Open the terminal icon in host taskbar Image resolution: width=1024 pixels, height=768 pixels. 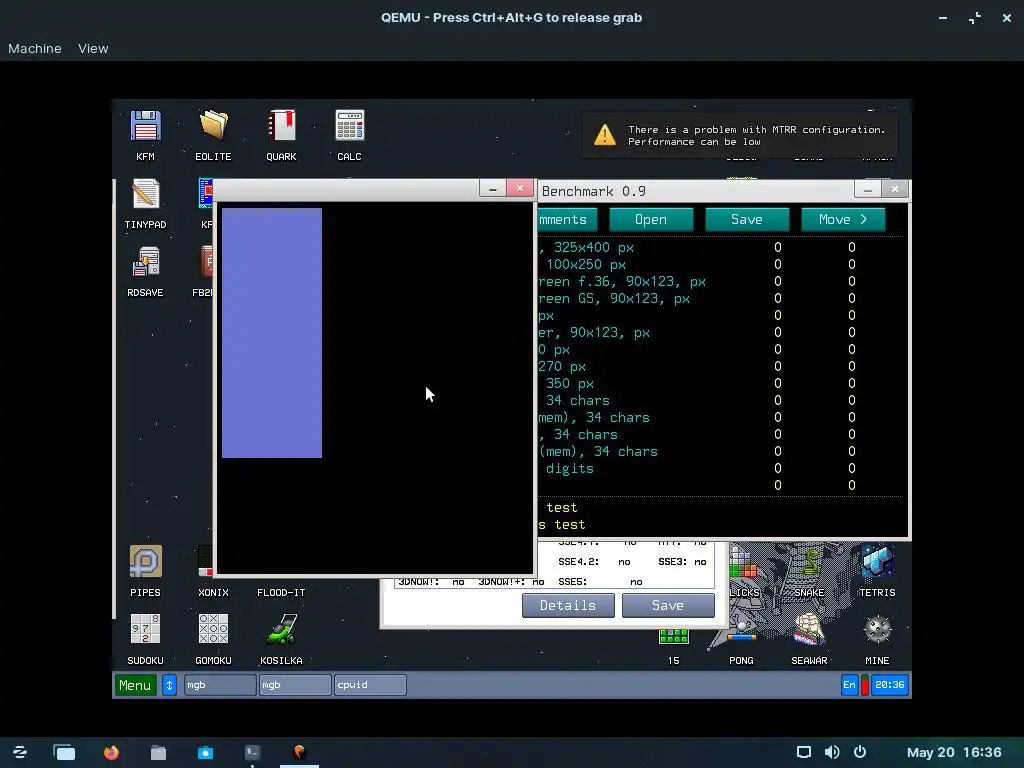252,752
